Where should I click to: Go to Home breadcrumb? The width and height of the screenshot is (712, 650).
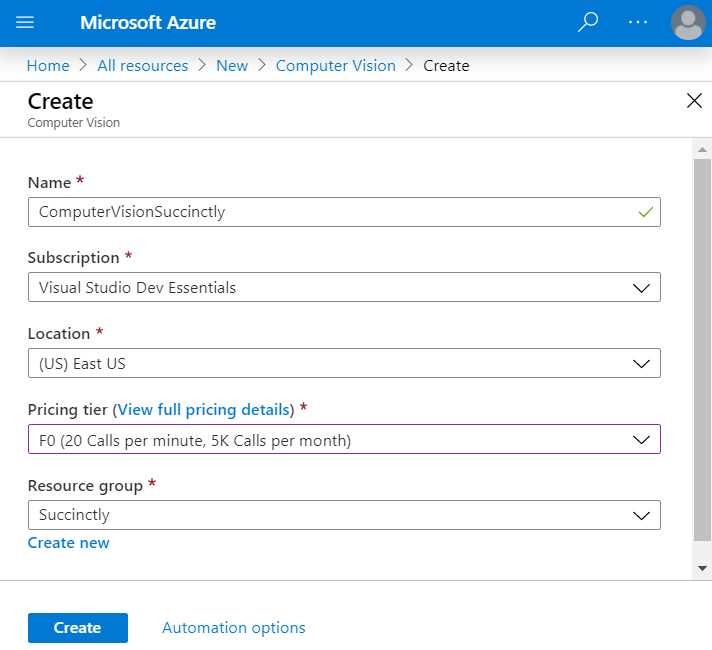[48, 66]
